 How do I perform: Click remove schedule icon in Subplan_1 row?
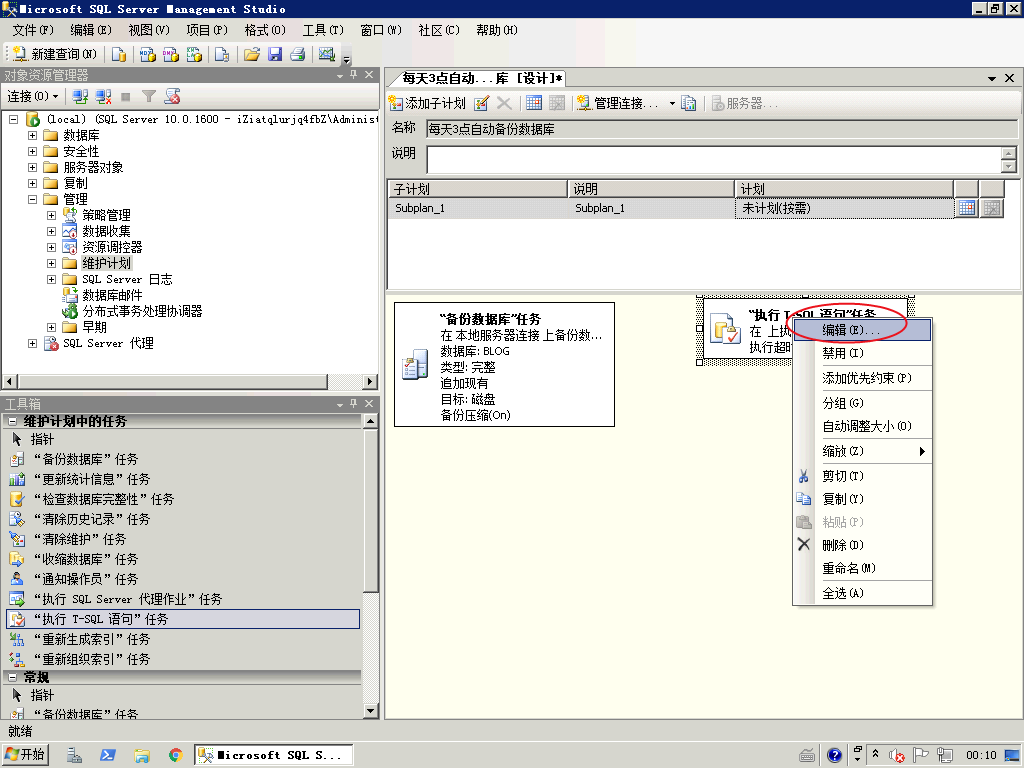coord(992,208)
